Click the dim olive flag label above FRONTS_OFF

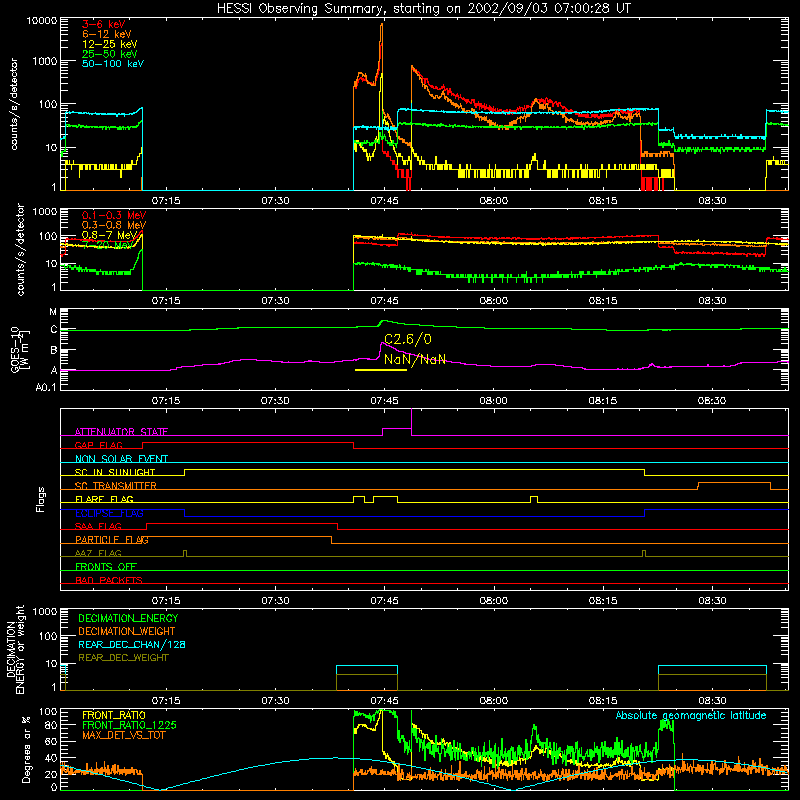click(98, 553)
